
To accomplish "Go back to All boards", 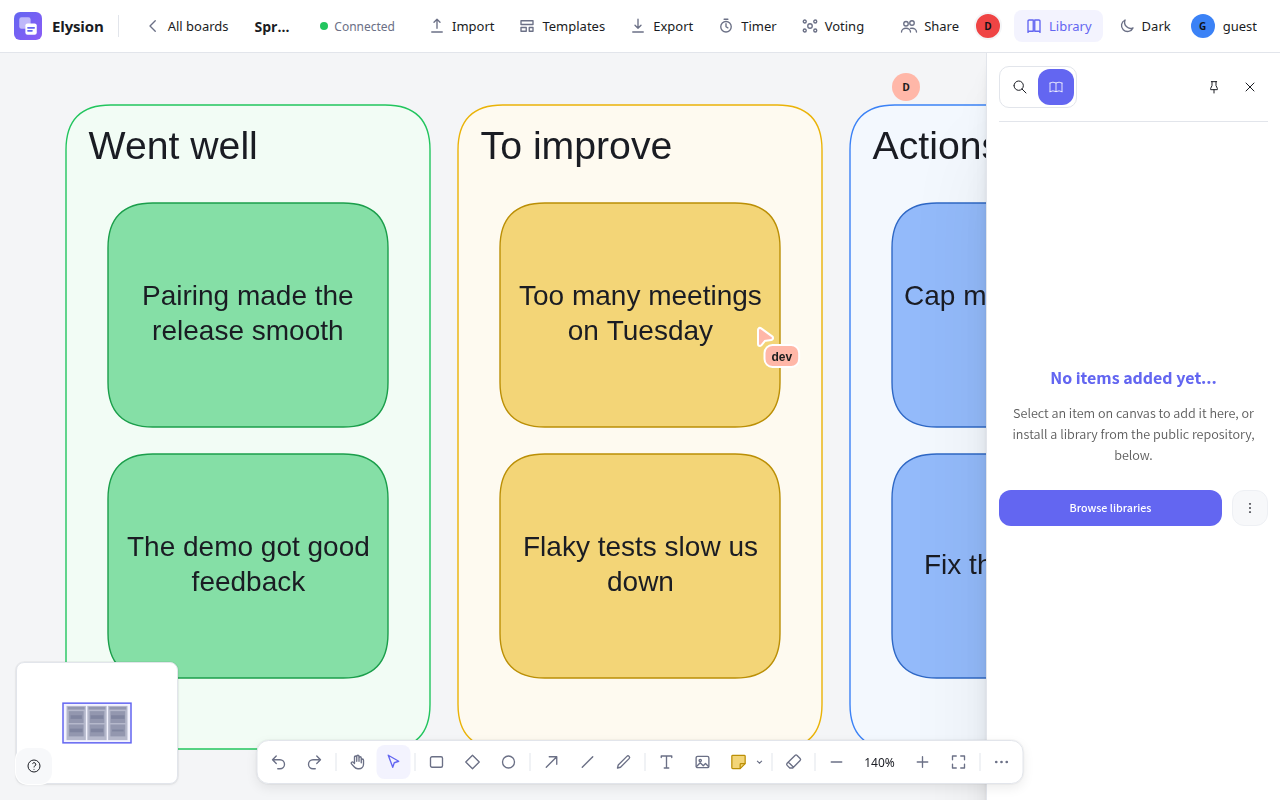I will pyautogui.click(x=188, y=26).
